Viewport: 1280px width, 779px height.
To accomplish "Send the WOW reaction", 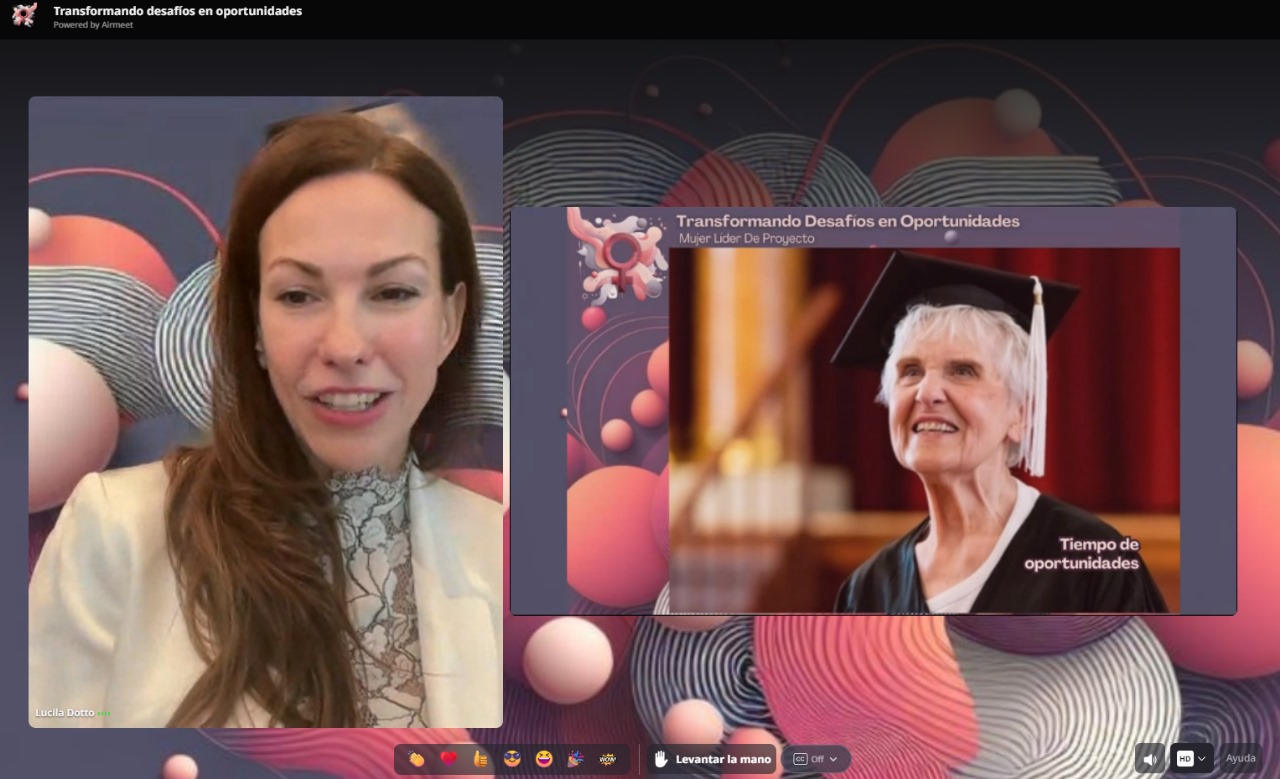I will [x=607, y=759].
